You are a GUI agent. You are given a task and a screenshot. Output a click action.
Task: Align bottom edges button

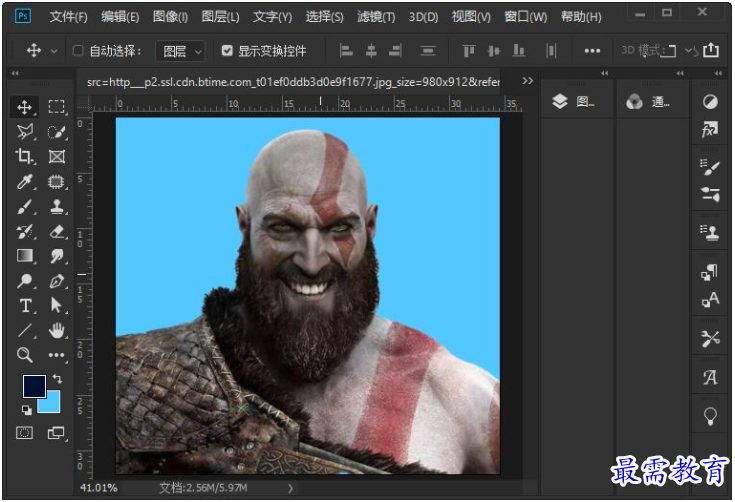(518, 50)
